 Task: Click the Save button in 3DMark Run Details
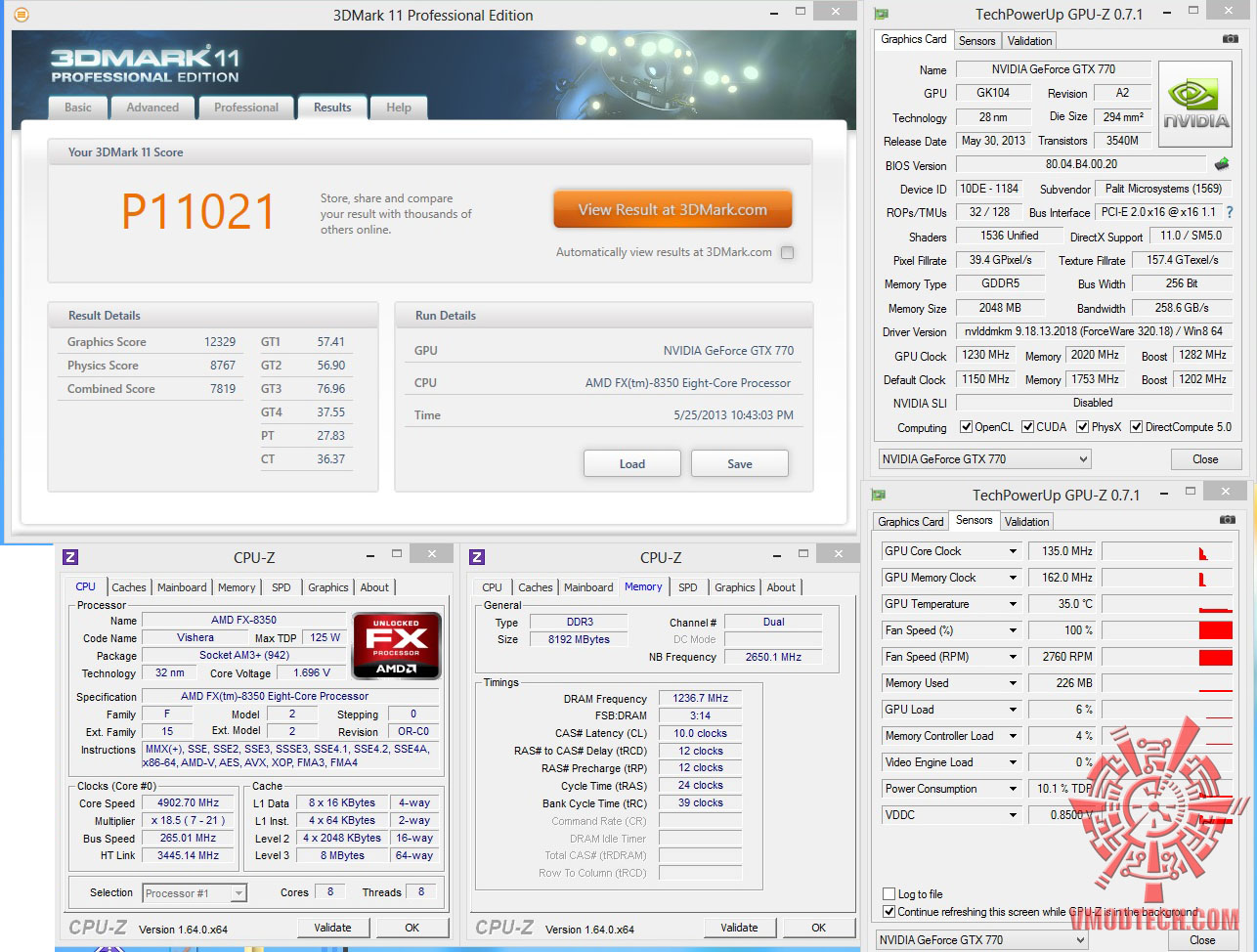[x=740, y=464]
